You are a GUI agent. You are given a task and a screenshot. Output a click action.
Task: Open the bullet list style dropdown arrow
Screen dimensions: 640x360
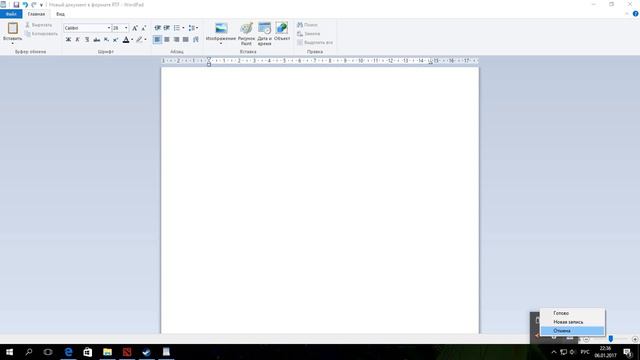point(183,28)
